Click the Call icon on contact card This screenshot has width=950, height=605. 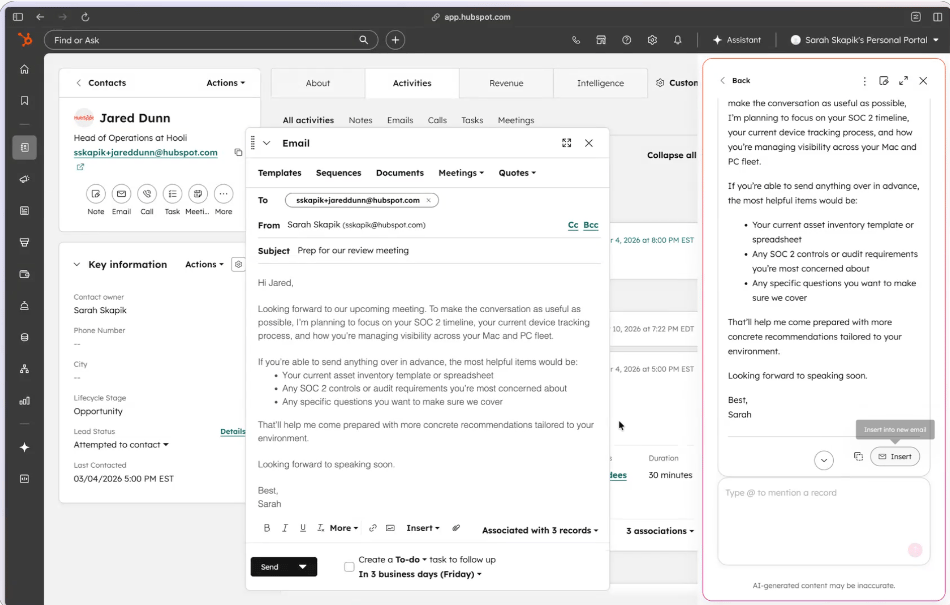[x=147, y=193]
